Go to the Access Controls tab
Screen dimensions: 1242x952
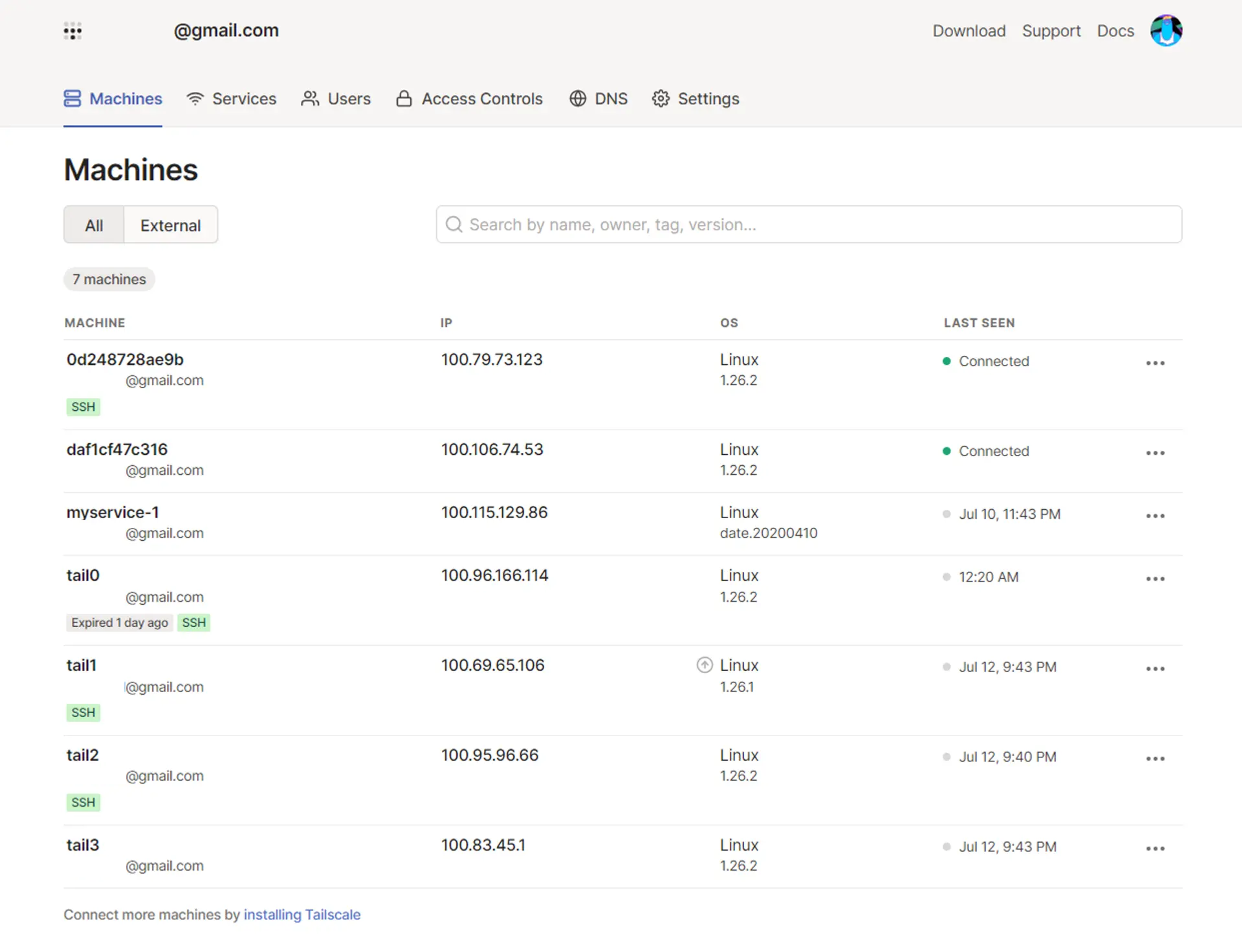click(469, 99)
